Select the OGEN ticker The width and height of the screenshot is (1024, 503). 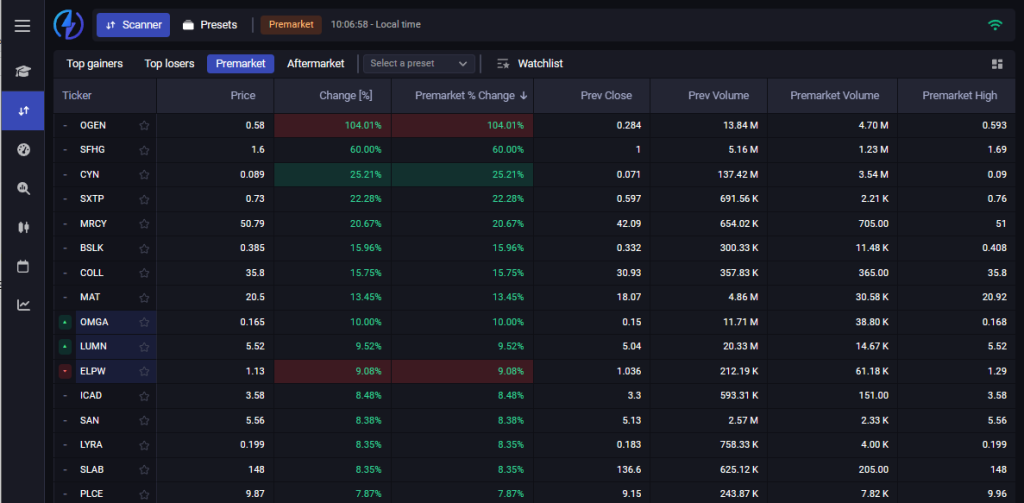(93, 125)
